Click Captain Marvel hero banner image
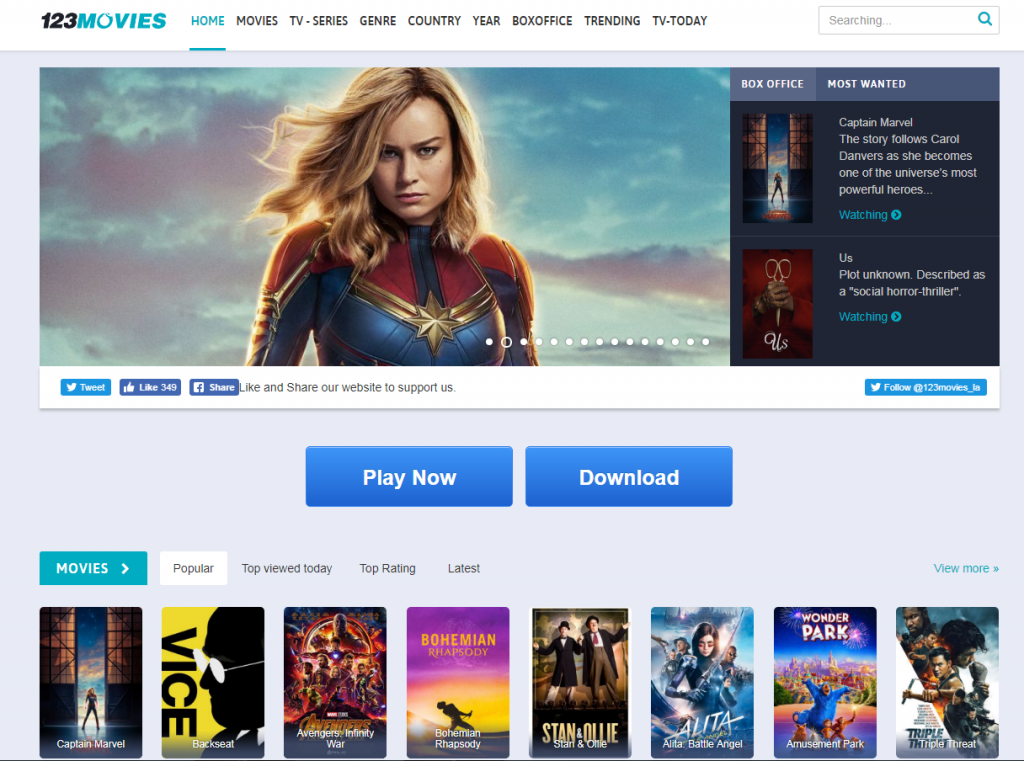The width and height of the screenshot is (1024, 761). point(385,217)
